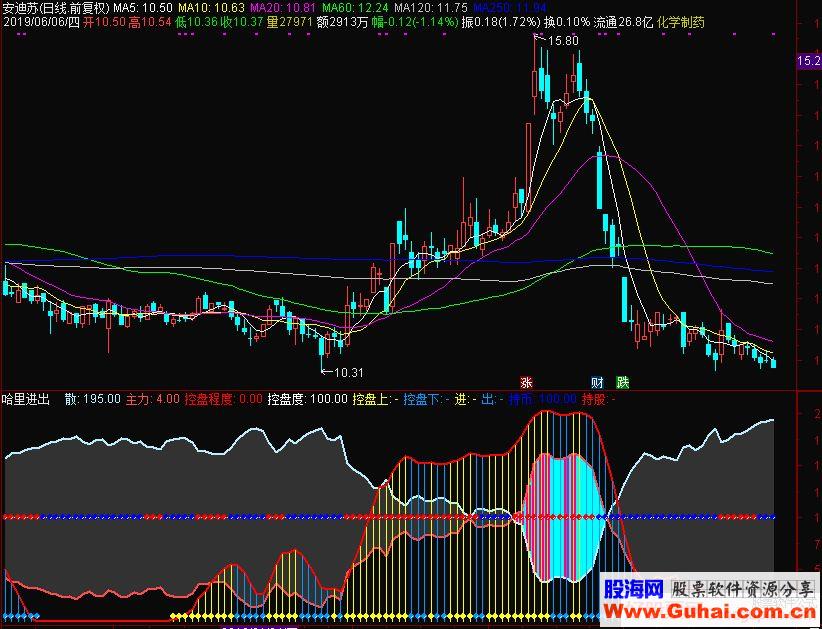
Task: Click the 15.80 peak price marker
Action: [x=563, y=41]
